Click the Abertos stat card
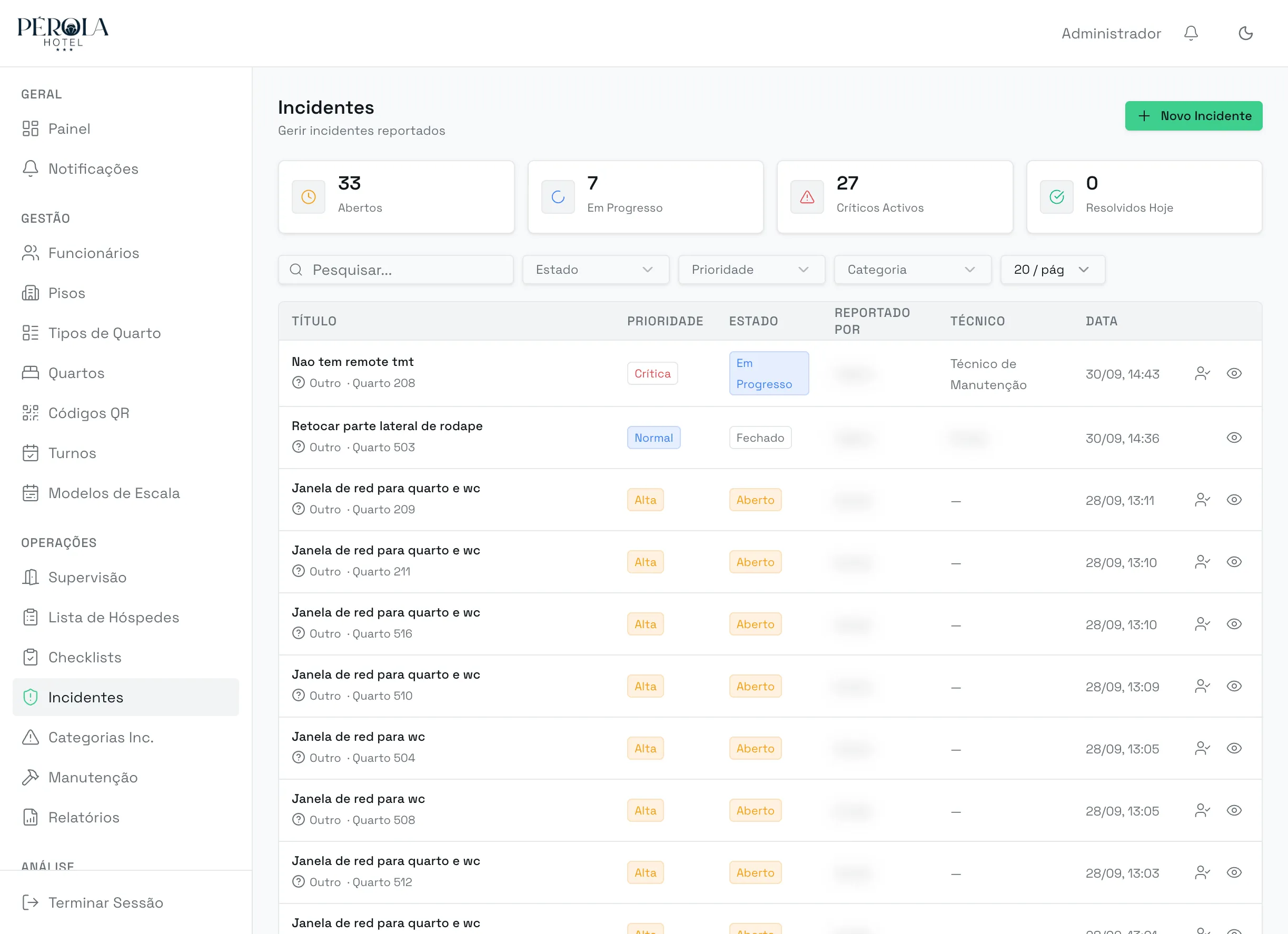Screen dimensions: 1288x934 point(396,197)
